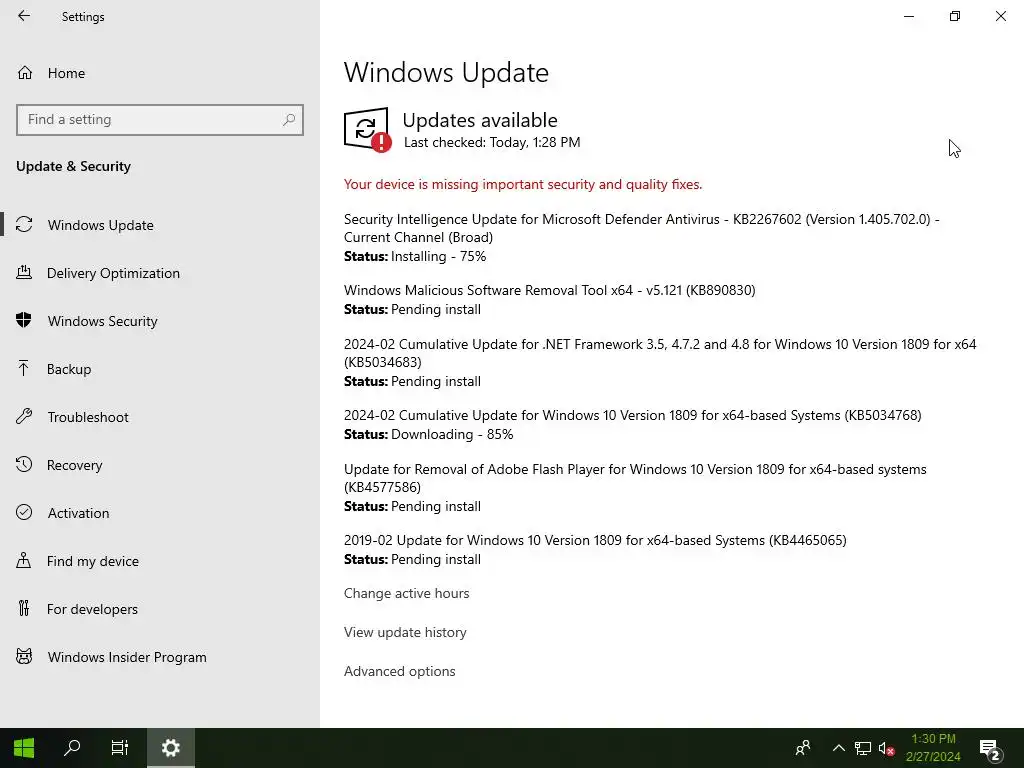Click the Windows Update sync arrows sidebar icon
1024x768 pixels.
coord(24,225)
